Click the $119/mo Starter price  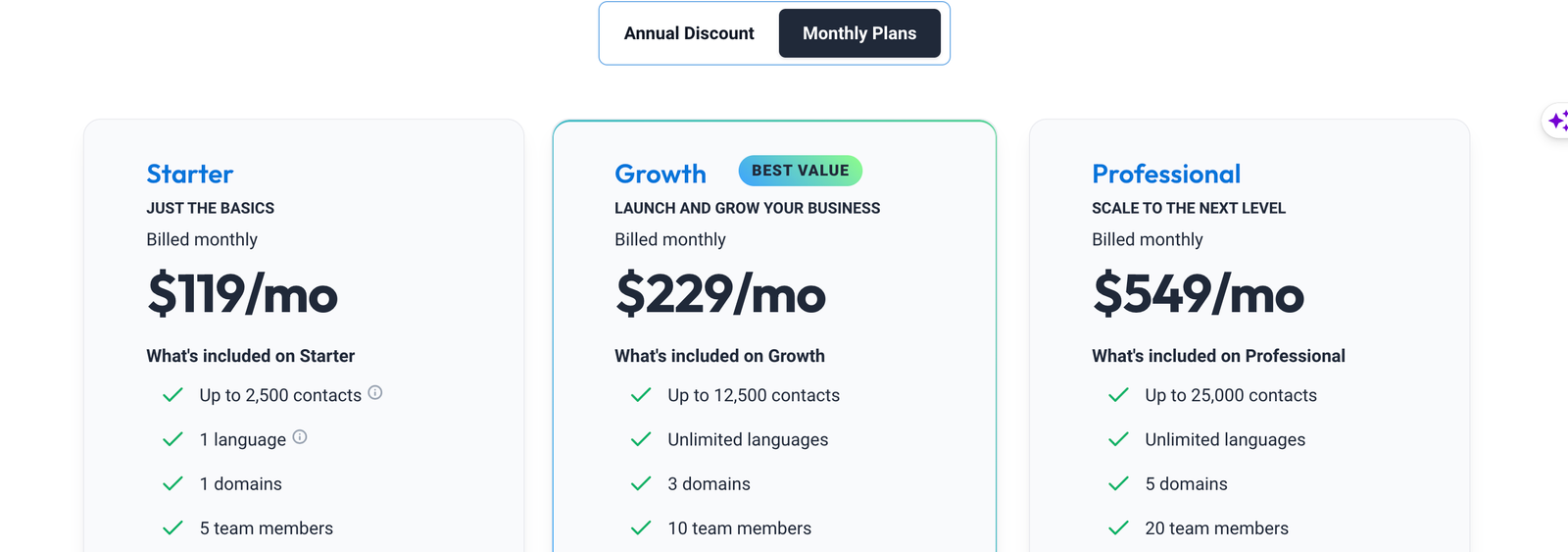[242, 294]
